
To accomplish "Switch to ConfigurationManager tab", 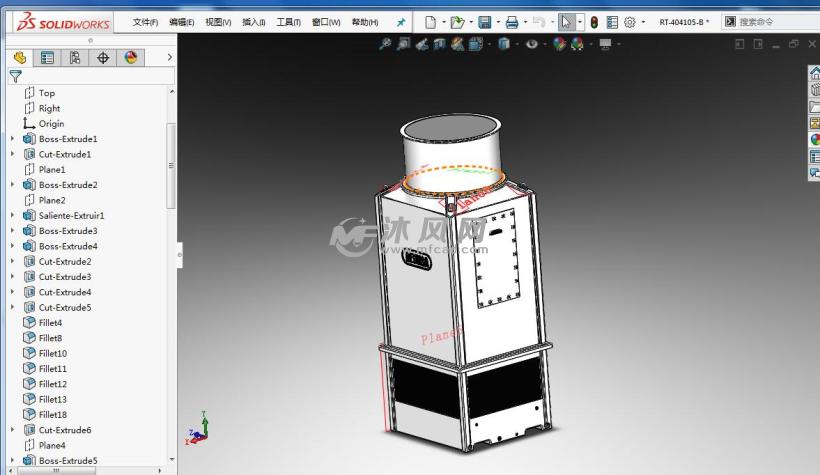I will [x=75, y=57].
